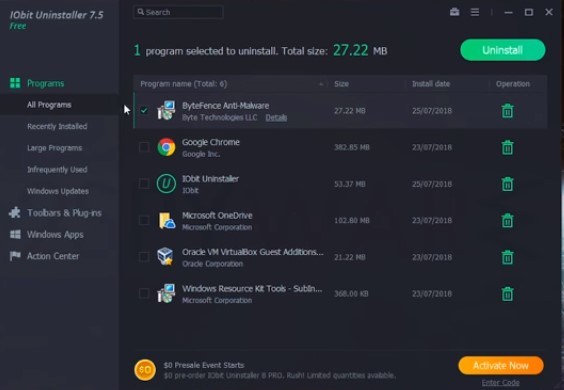The width and height of the screenshot is (564, 390).
Task: Open Windows Updates section
Action: (58, 191)
